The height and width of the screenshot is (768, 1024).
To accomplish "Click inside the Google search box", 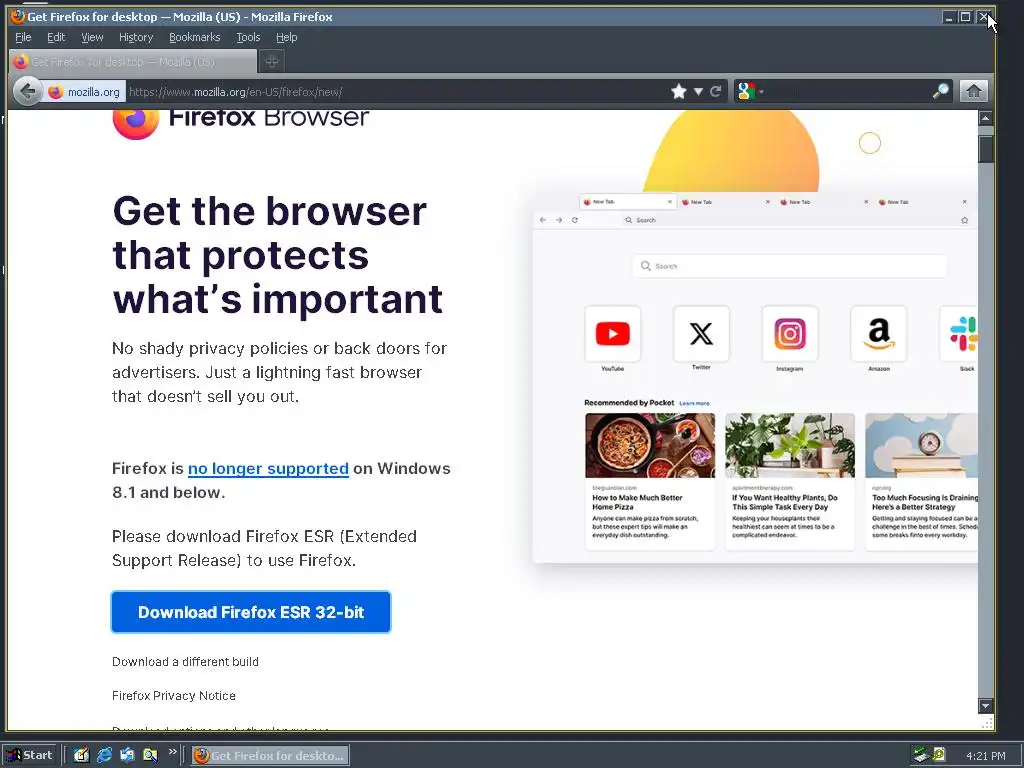I will 848,91.
